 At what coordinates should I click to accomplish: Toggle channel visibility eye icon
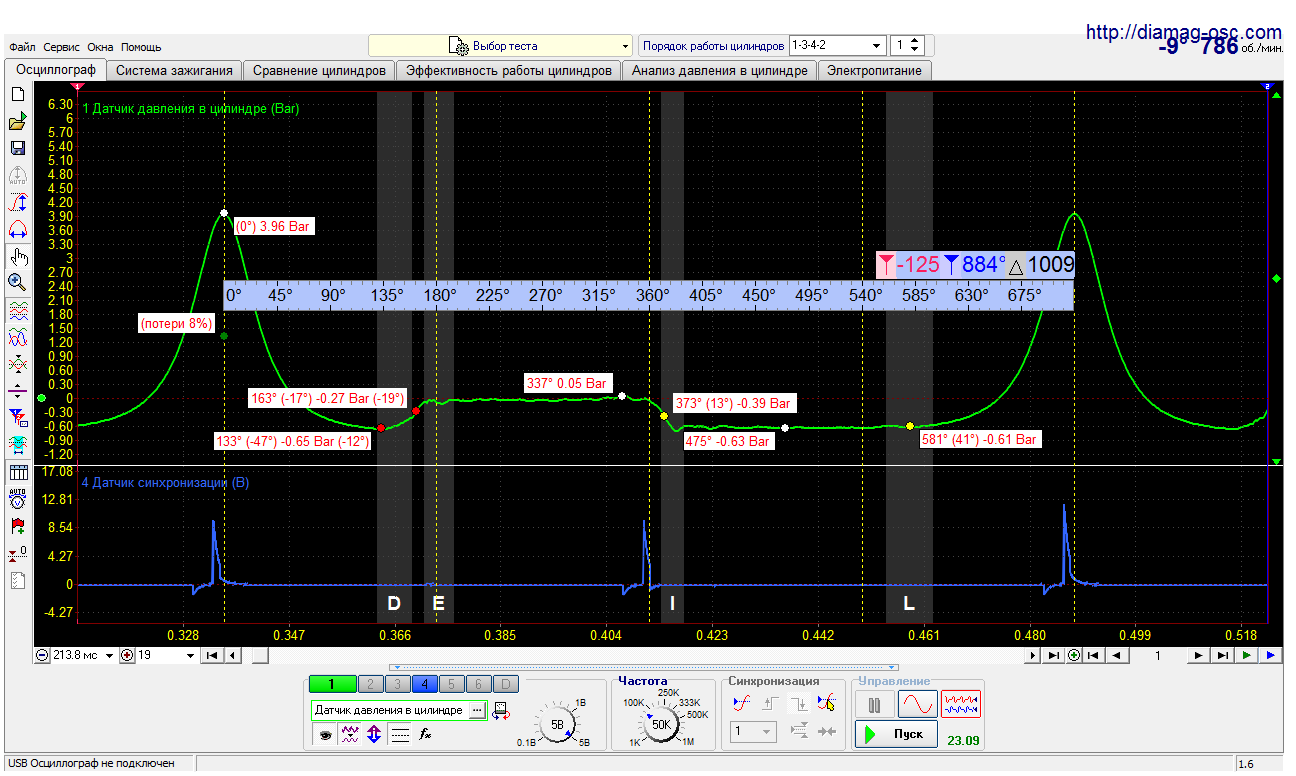click(x=325, y=734)
